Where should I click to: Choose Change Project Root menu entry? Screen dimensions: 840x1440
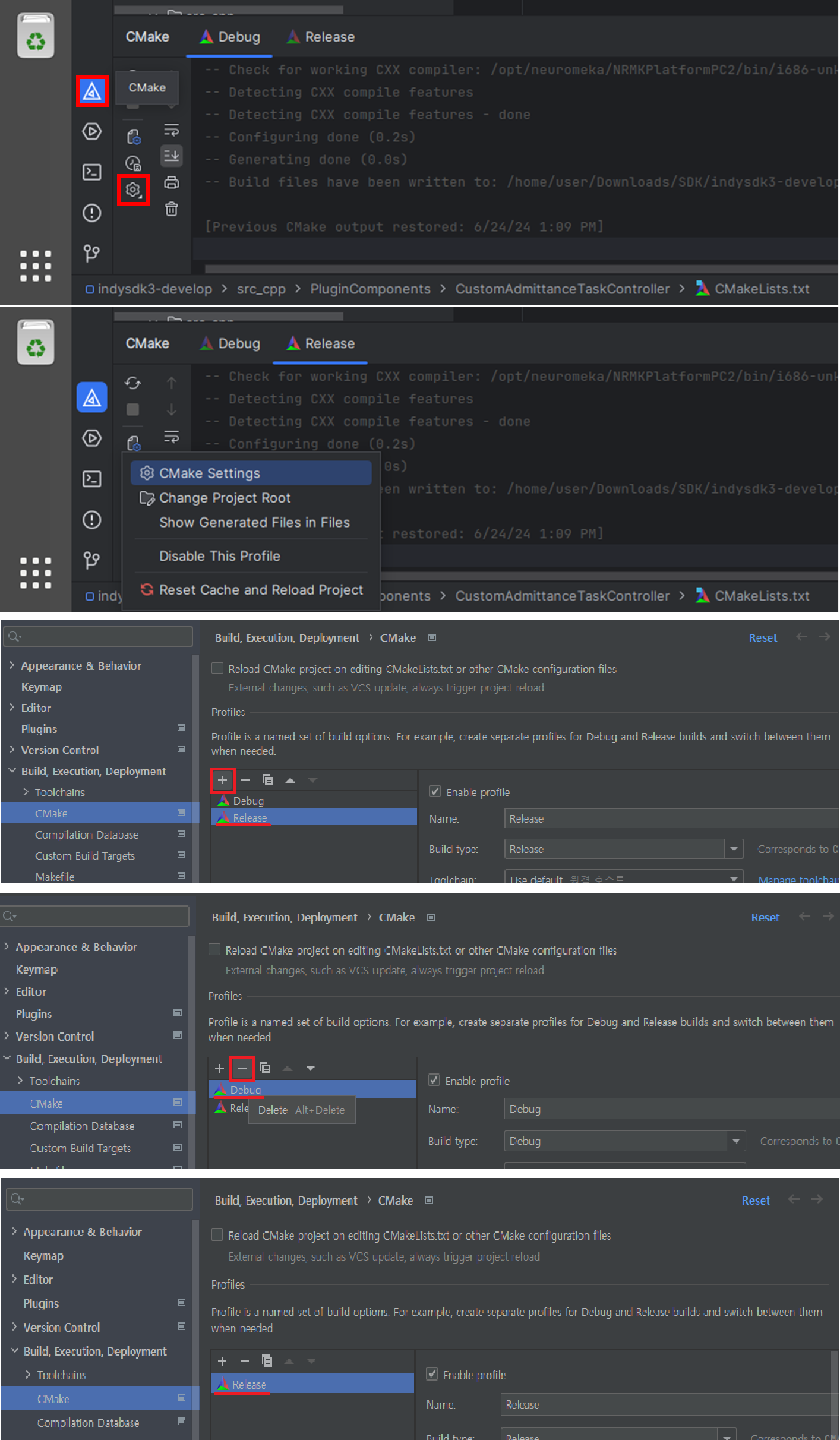coord(251,498)
